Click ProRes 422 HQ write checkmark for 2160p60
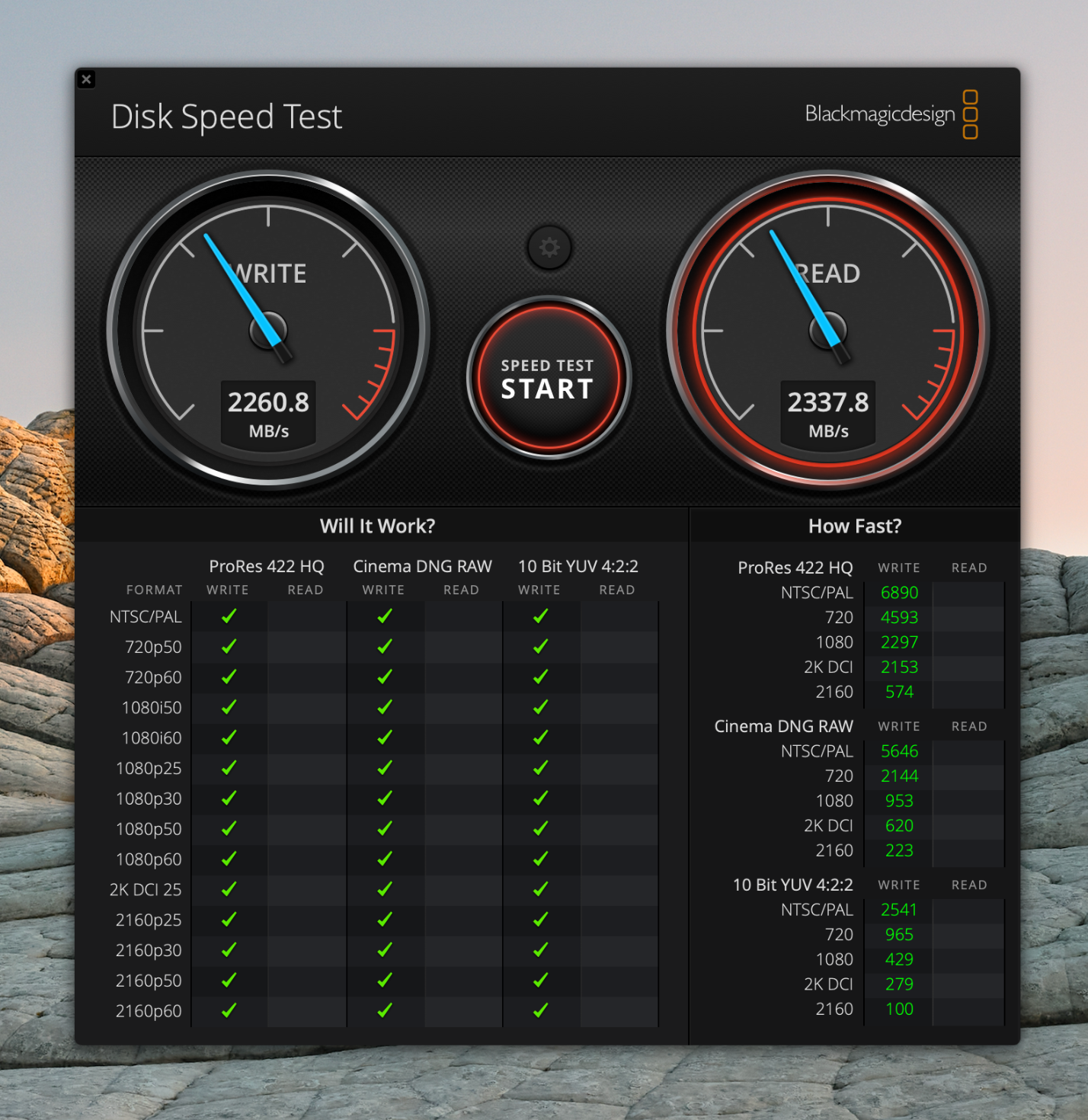 229,1010
